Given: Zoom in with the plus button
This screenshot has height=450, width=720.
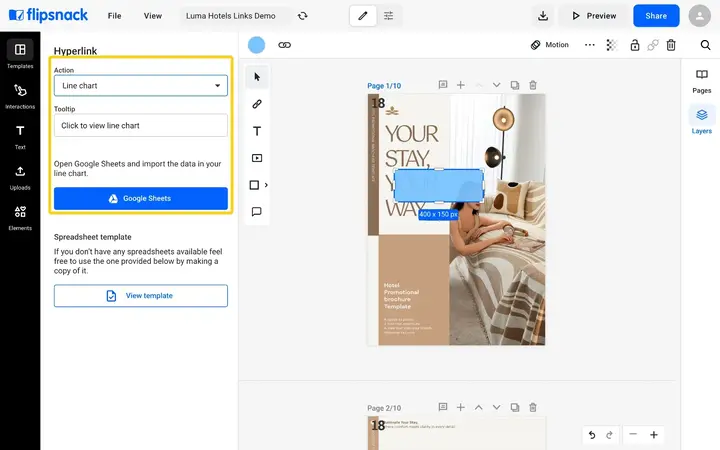Looking at the screenshot, I should pos(654,434).
